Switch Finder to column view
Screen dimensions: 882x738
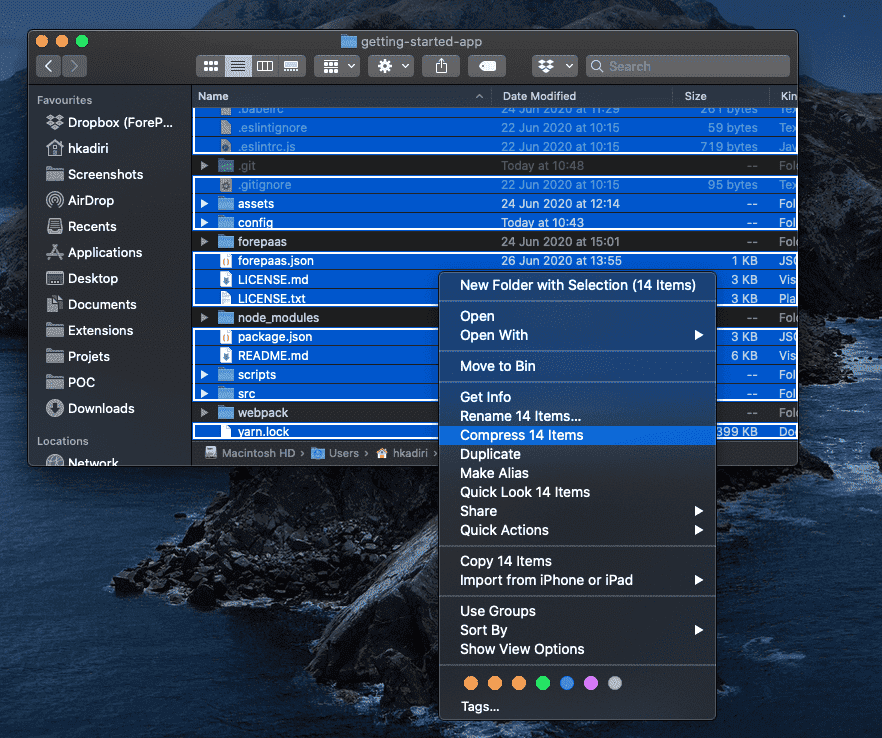[265, 66]
